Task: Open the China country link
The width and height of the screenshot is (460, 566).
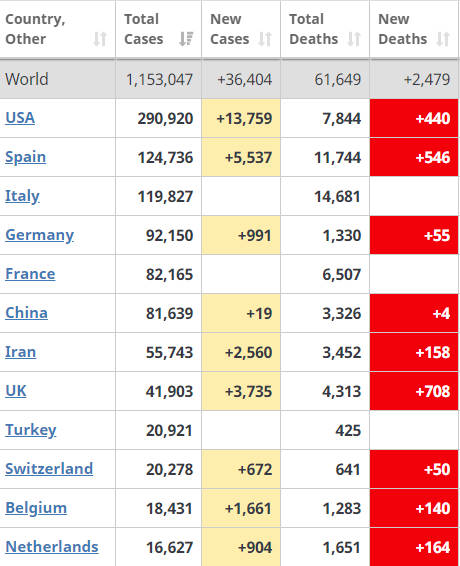Action: [x=26, y=313]
